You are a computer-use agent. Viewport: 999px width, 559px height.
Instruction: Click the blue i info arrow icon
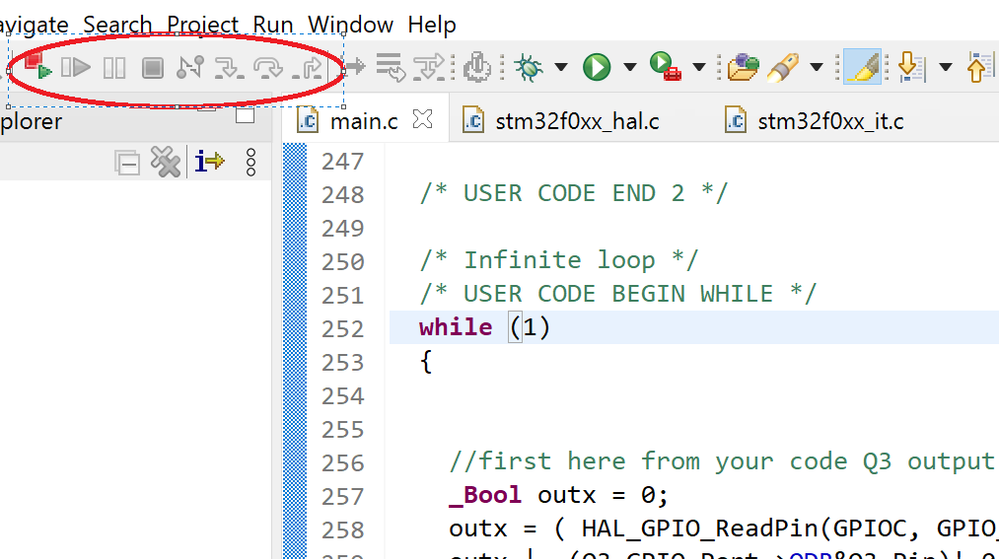pos(210,161)
